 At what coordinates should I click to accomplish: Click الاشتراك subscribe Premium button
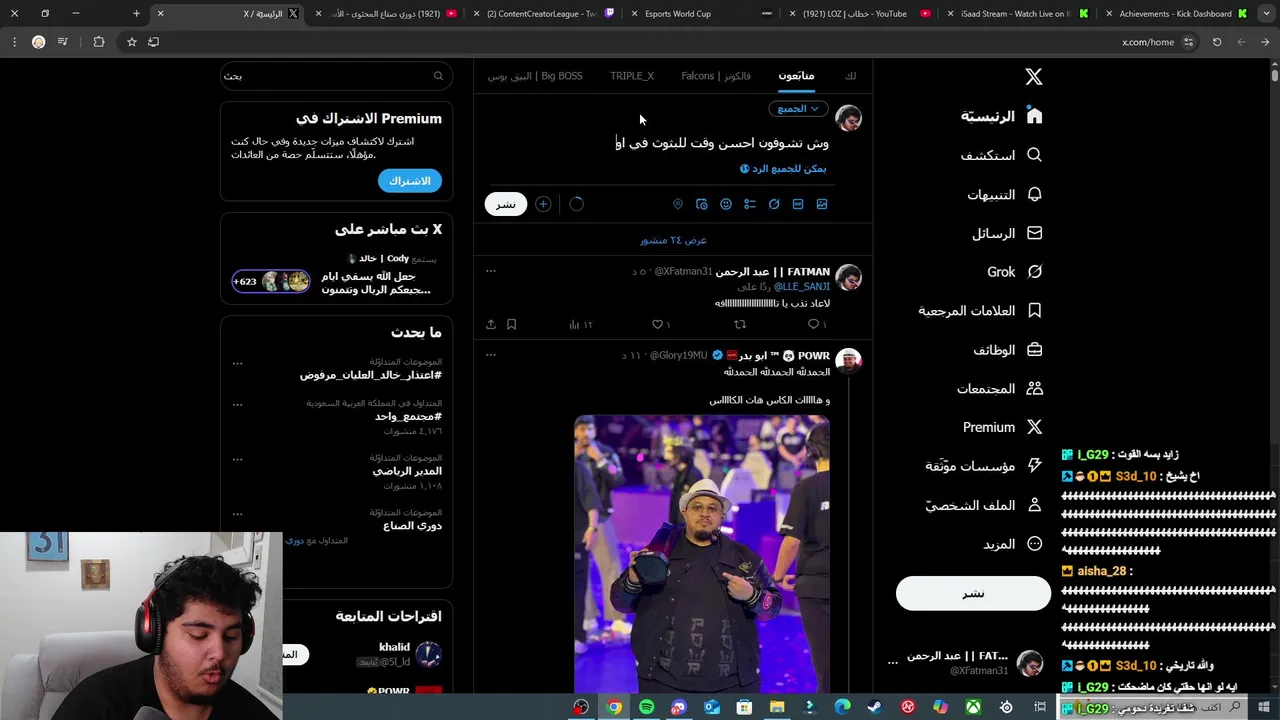(410, 181)
